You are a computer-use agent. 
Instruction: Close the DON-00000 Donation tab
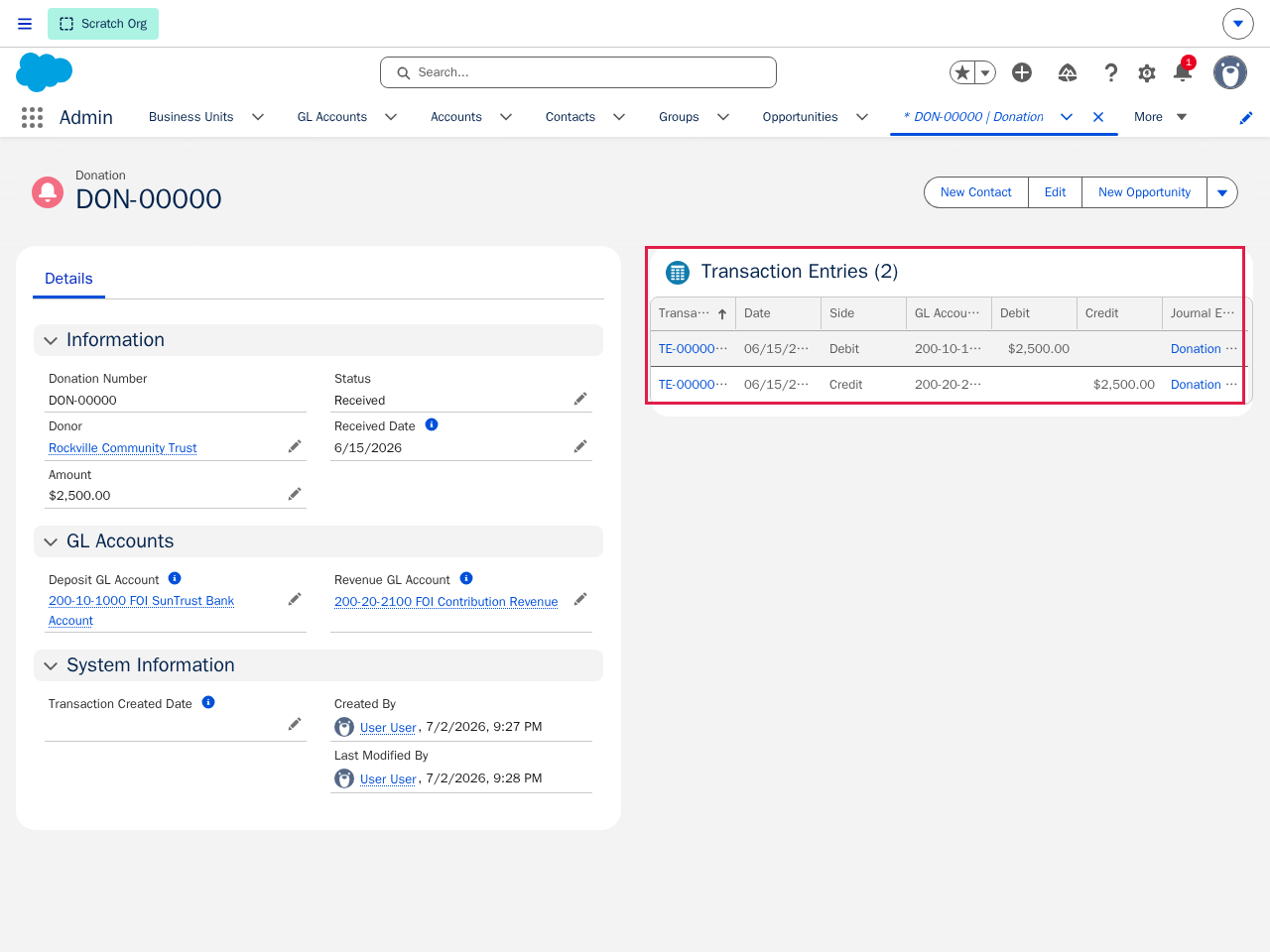[1098, 117]
